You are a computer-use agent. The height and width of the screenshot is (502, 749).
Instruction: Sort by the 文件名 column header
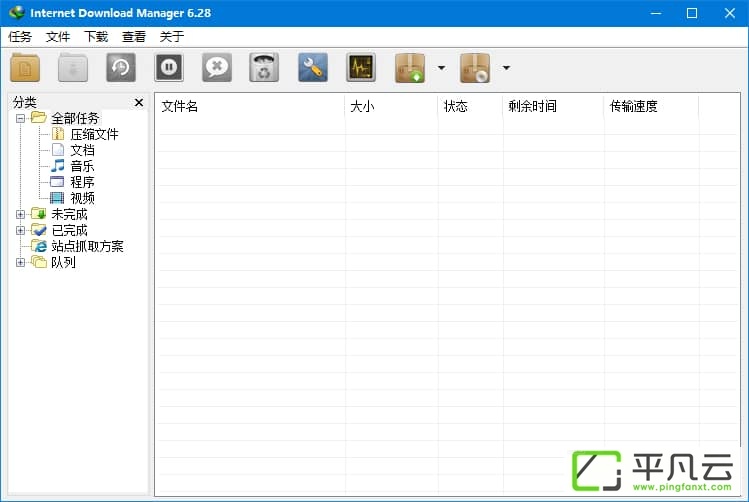249,106
